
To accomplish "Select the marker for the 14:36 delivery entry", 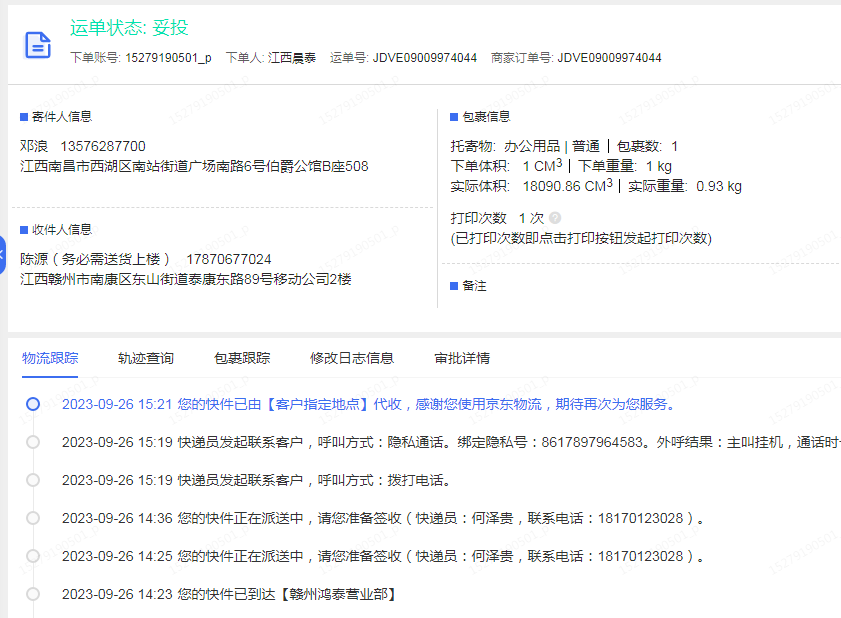I will point(33,518).
